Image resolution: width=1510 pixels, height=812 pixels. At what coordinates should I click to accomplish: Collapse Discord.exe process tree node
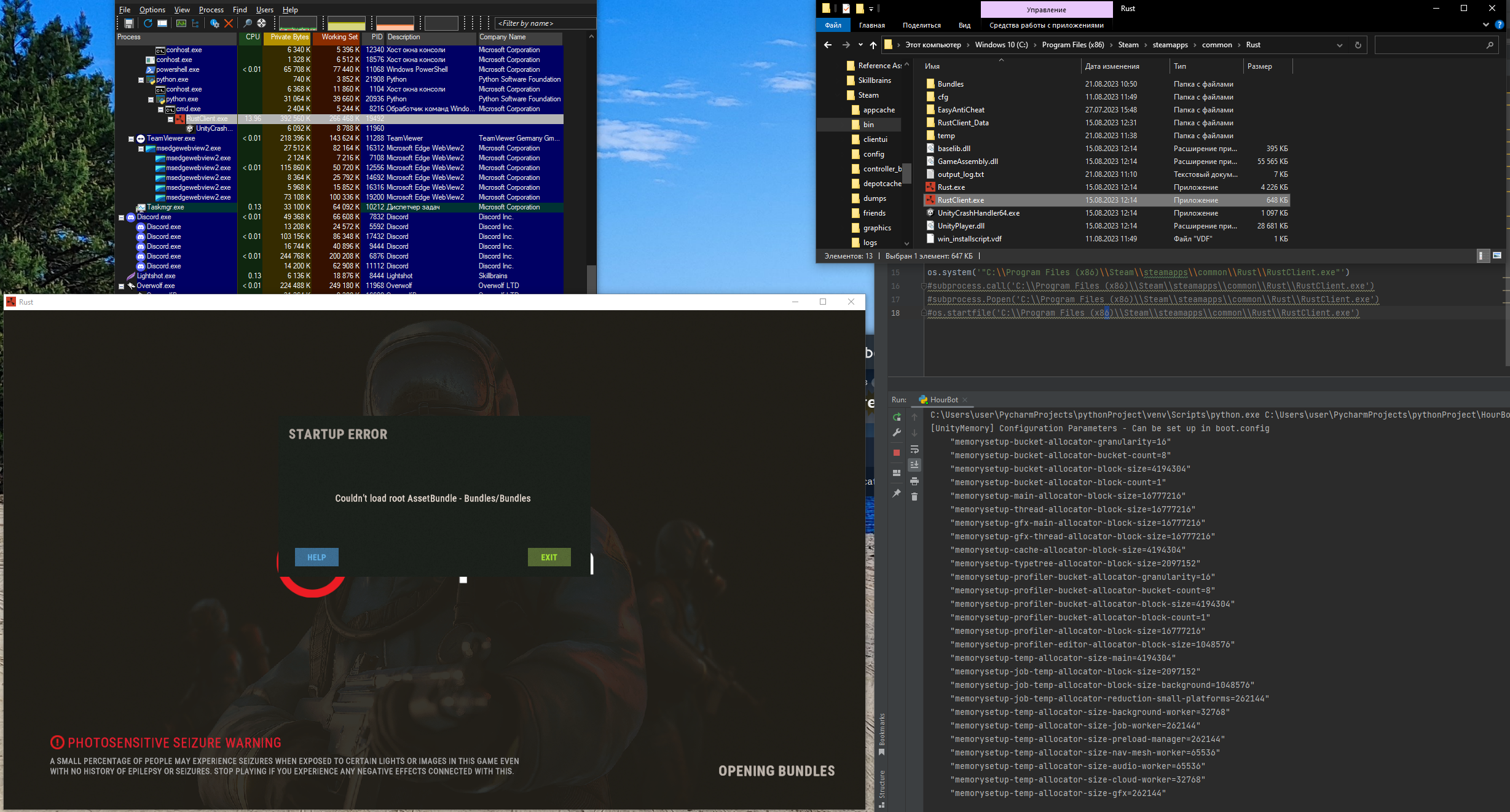122,217
